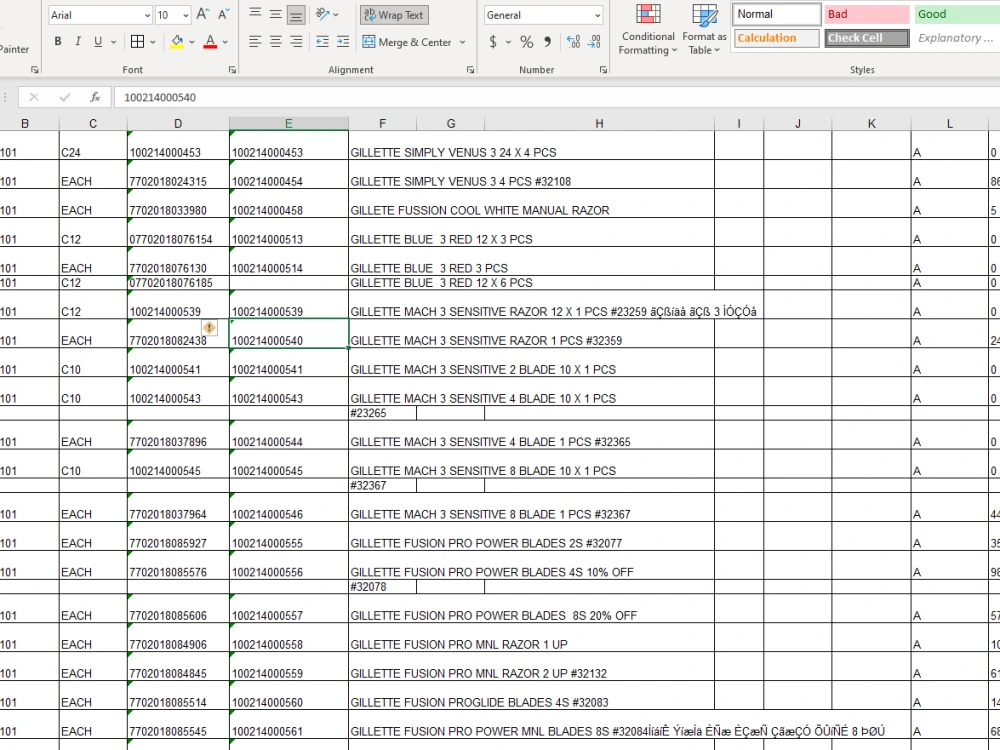Click Merge & Center button
The image size is (1000, 750).
coord(408,42)
